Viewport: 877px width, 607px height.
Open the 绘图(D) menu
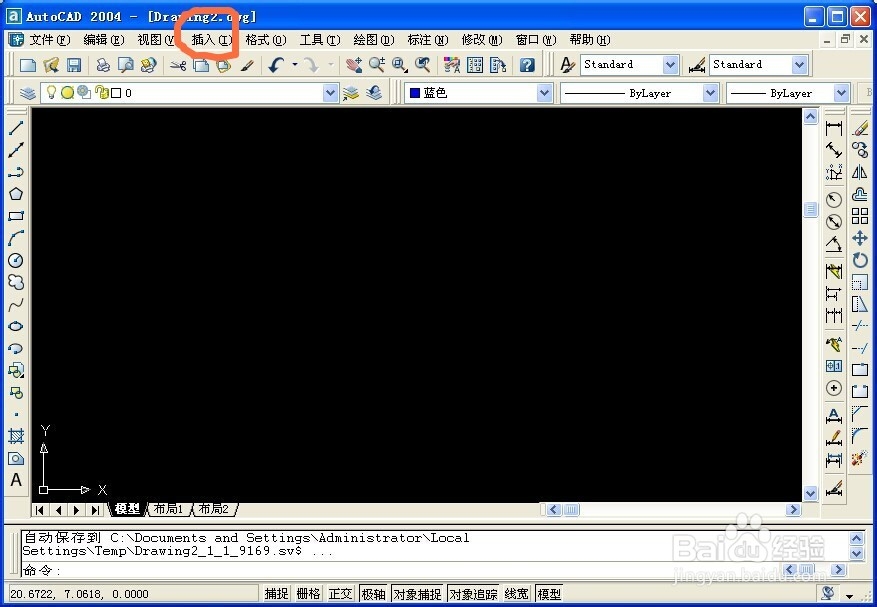coord(374,40)
